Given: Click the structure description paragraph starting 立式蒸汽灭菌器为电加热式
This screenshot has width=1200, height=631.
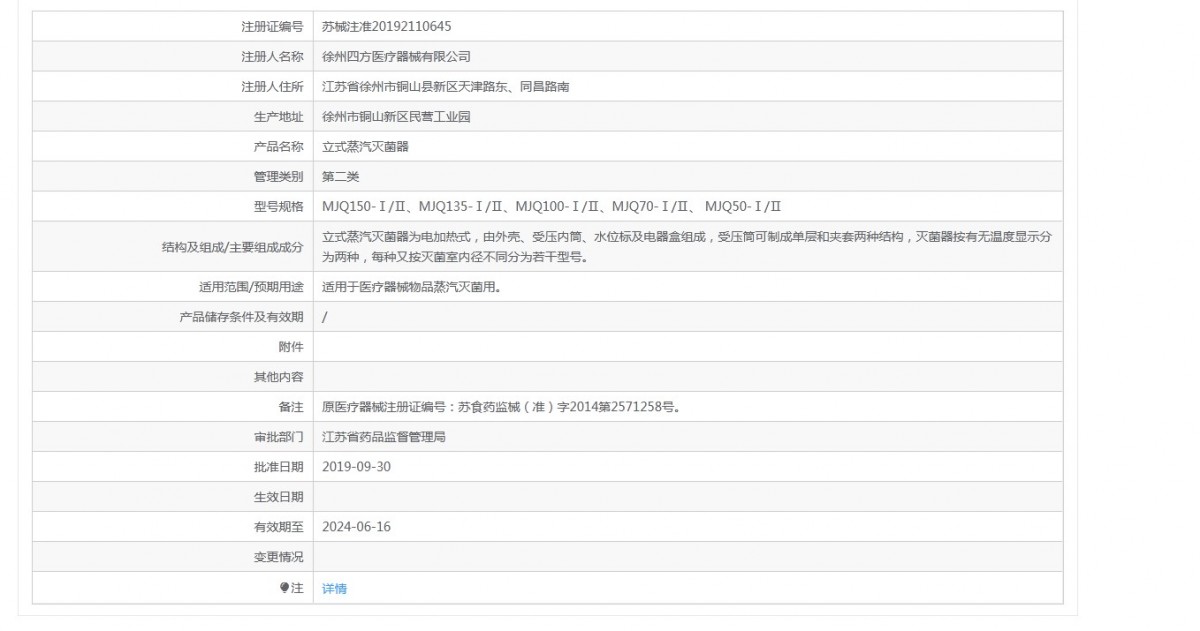Looking at the screenshot, I should 686,247.
